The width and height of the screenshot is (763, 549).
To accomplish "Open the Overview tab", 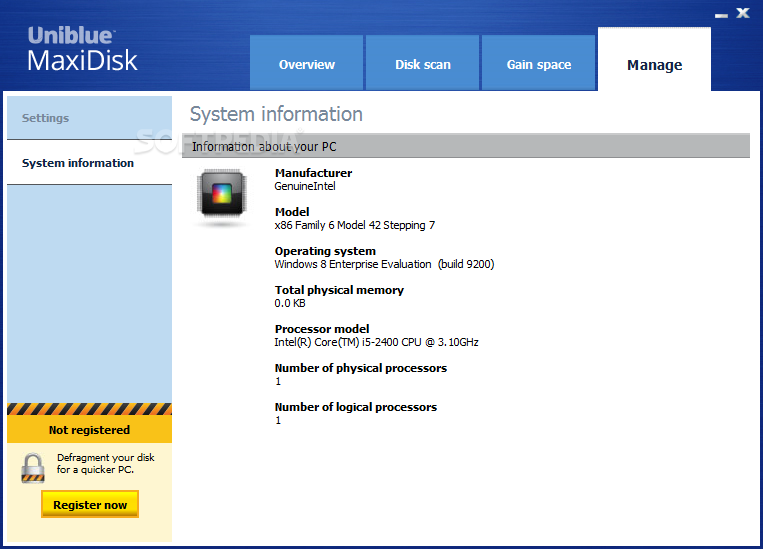I will pos(307,63).
